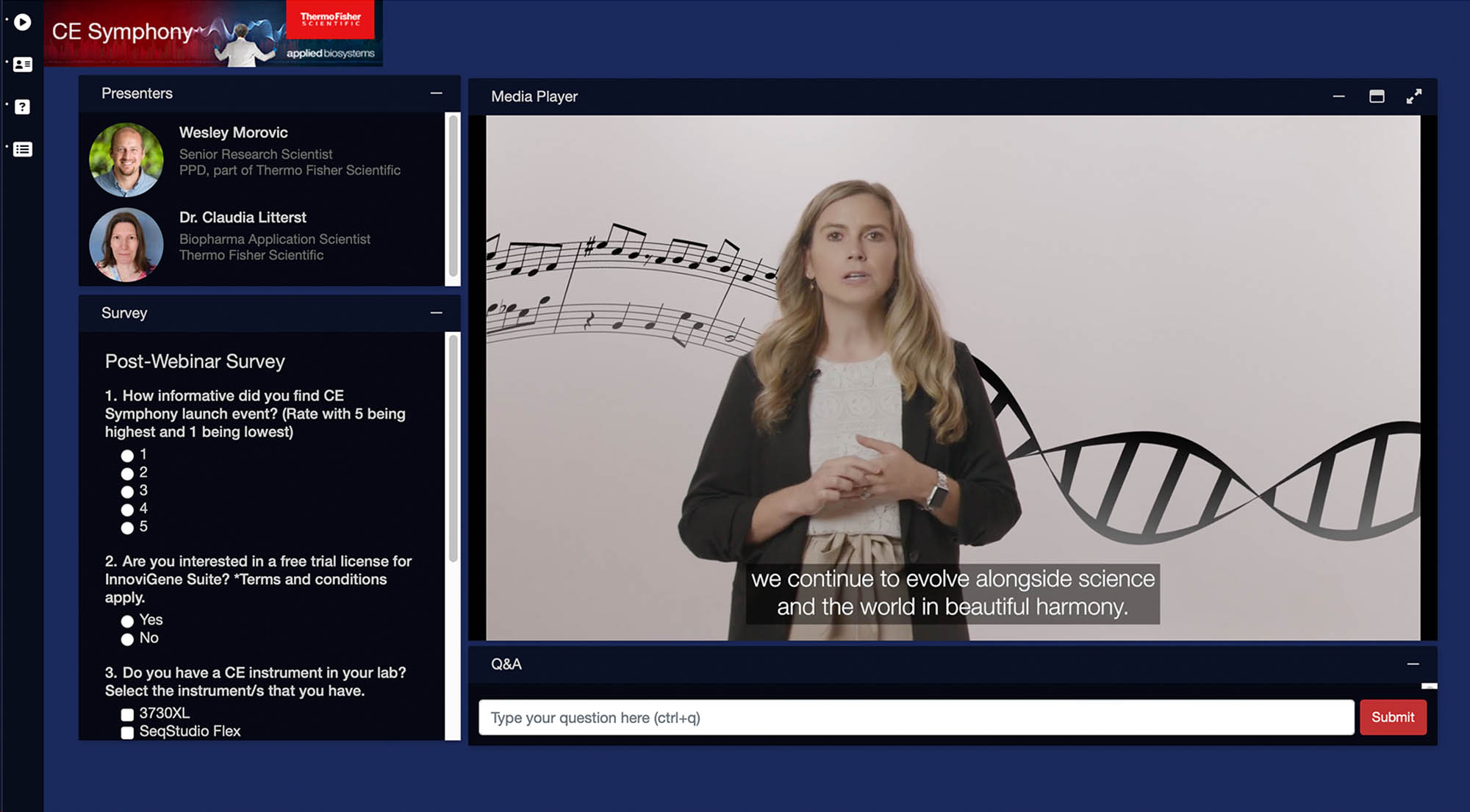Viewport: 1470px width, 812px height.
Task: Open the survey list sidebar icon
Action: pos(23,150)
